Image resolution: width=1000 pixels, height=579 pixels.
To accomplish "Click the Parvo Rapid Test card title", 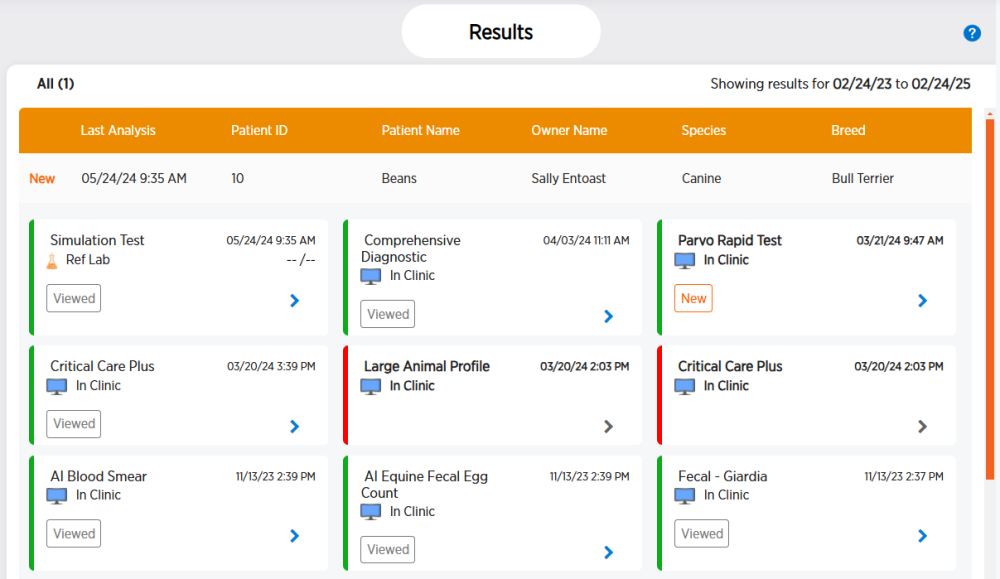I will (730, 240).
